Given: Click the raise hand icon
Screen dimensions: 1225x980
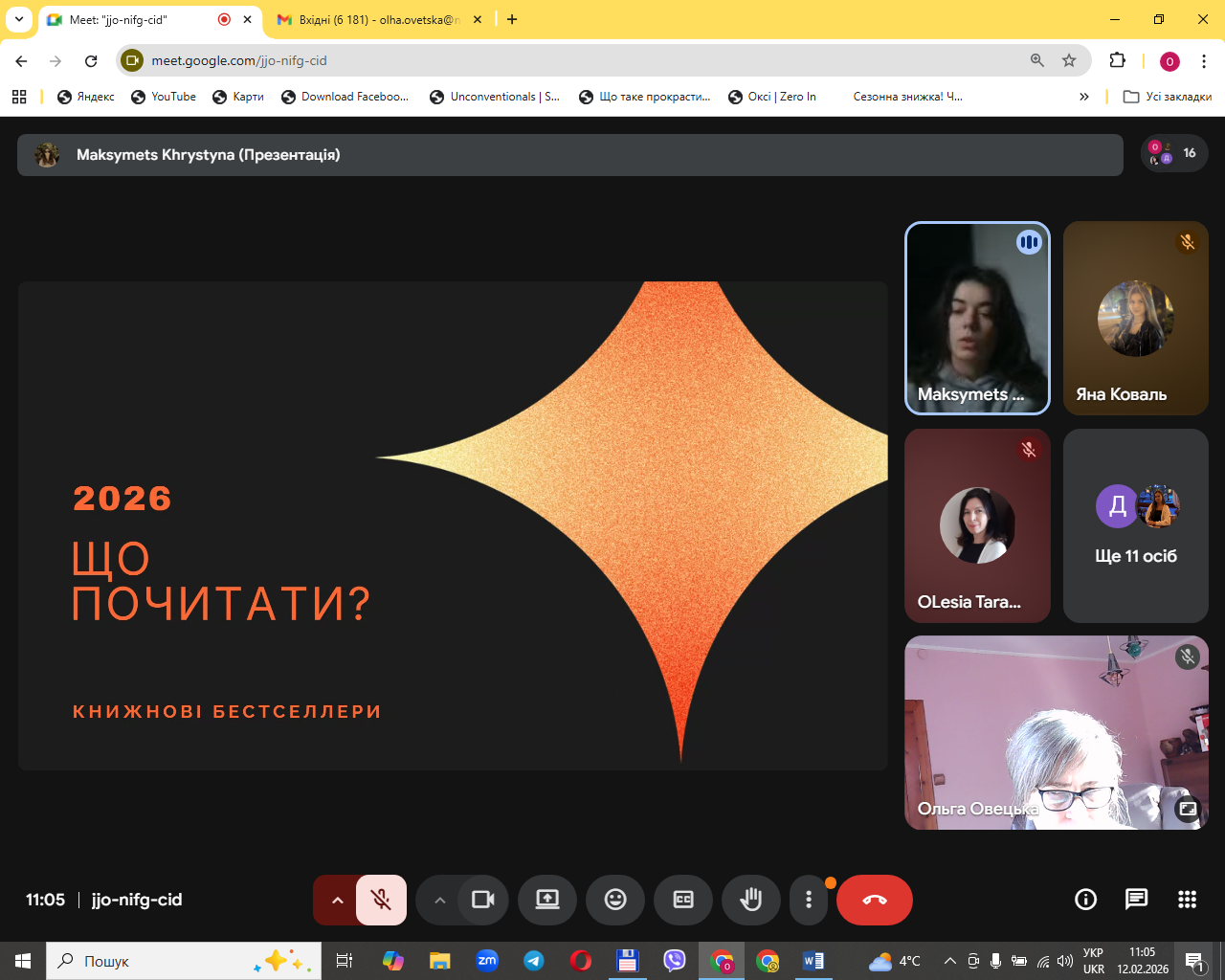Looking at the screenshot, I should point(751,900).
